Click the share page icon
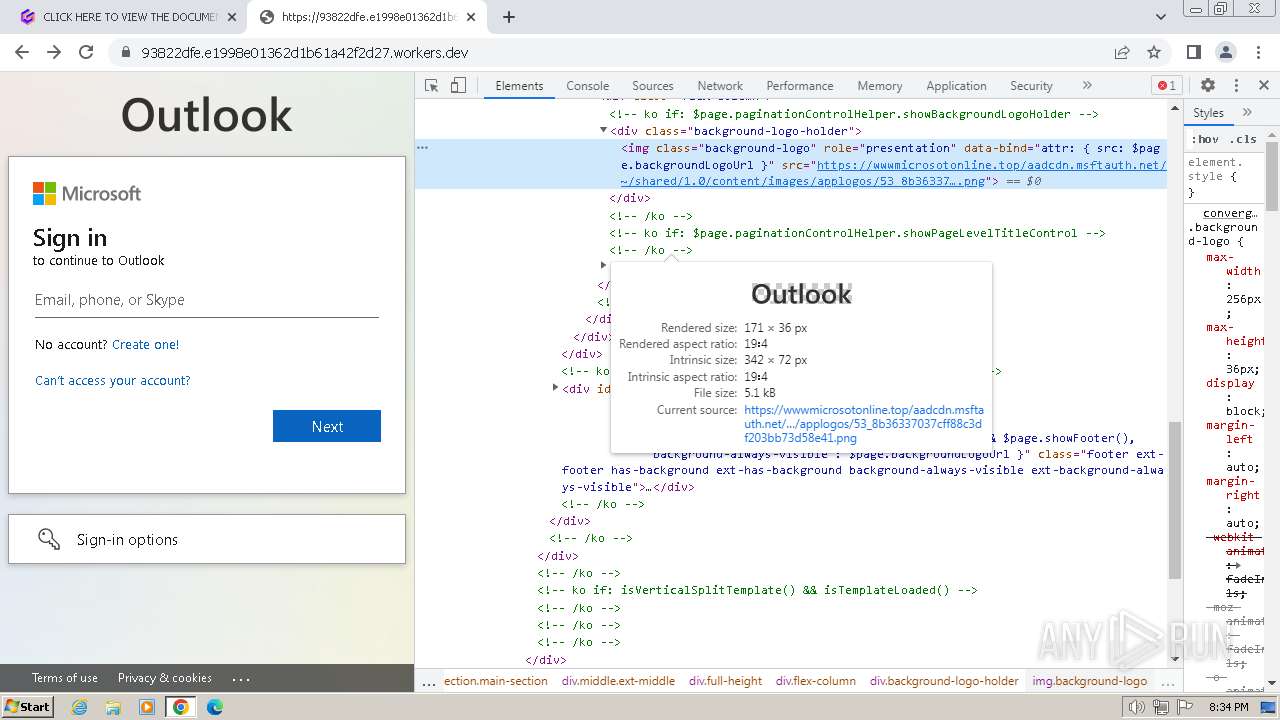 pos(1122,52)
